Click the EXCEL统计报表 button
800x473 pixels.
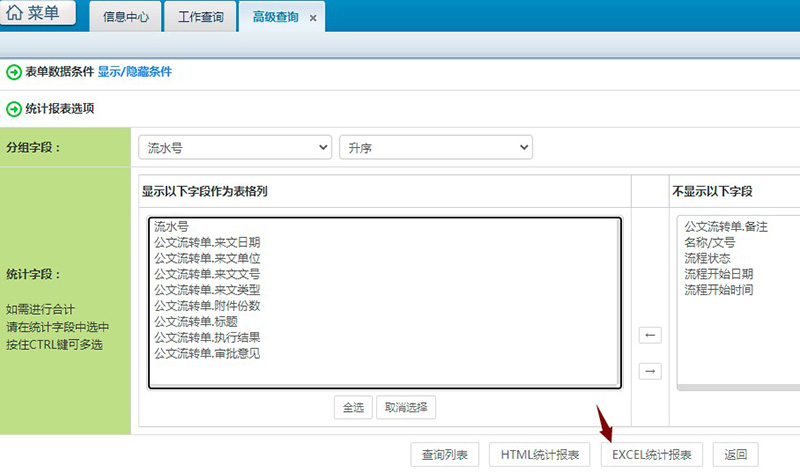652,454
